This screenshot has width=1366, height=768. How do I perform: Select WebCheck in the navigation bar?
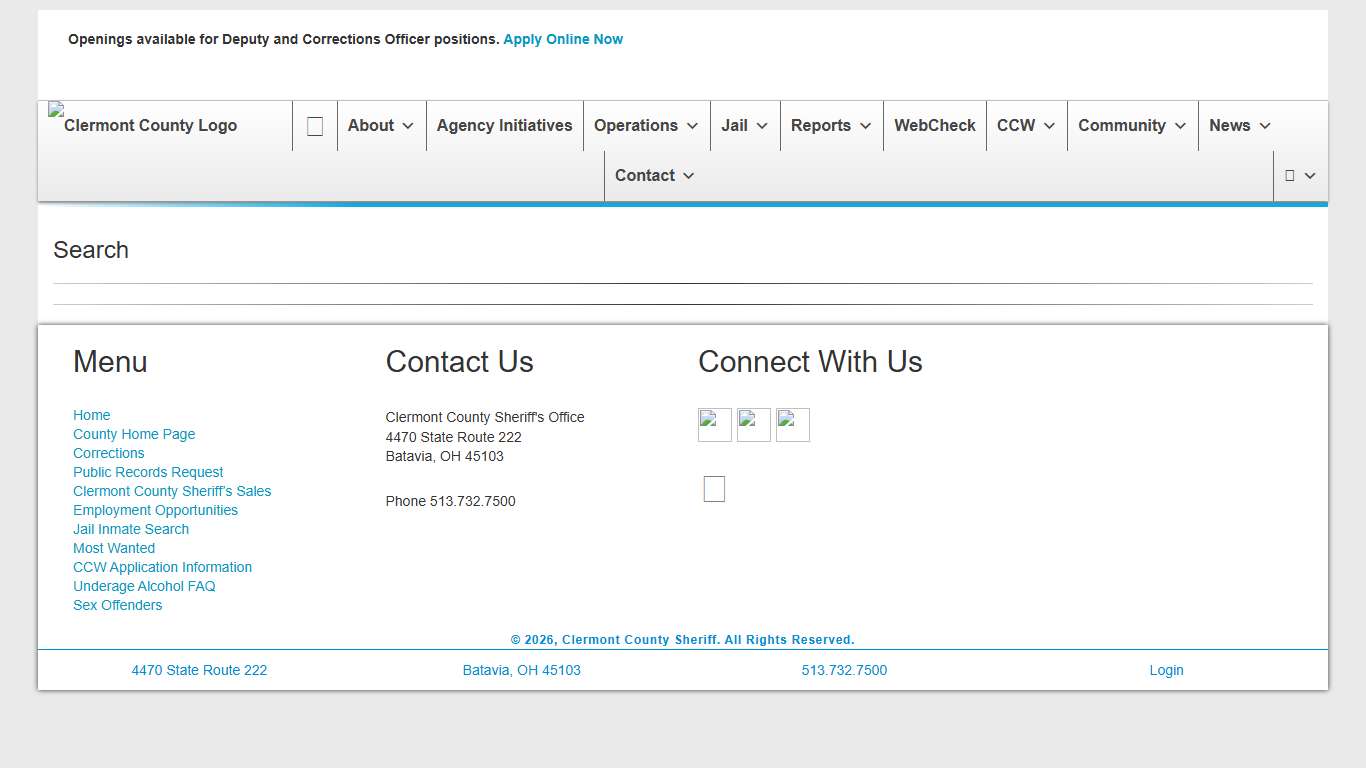coord(935,126)
